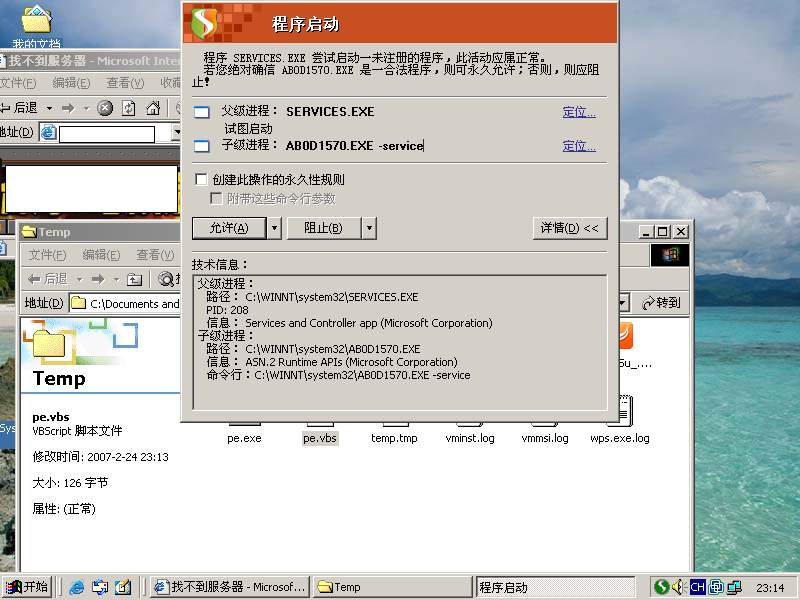Switch to 找不到服务器 taskbar button
800x600 pixels.
[x=229, y=587]
